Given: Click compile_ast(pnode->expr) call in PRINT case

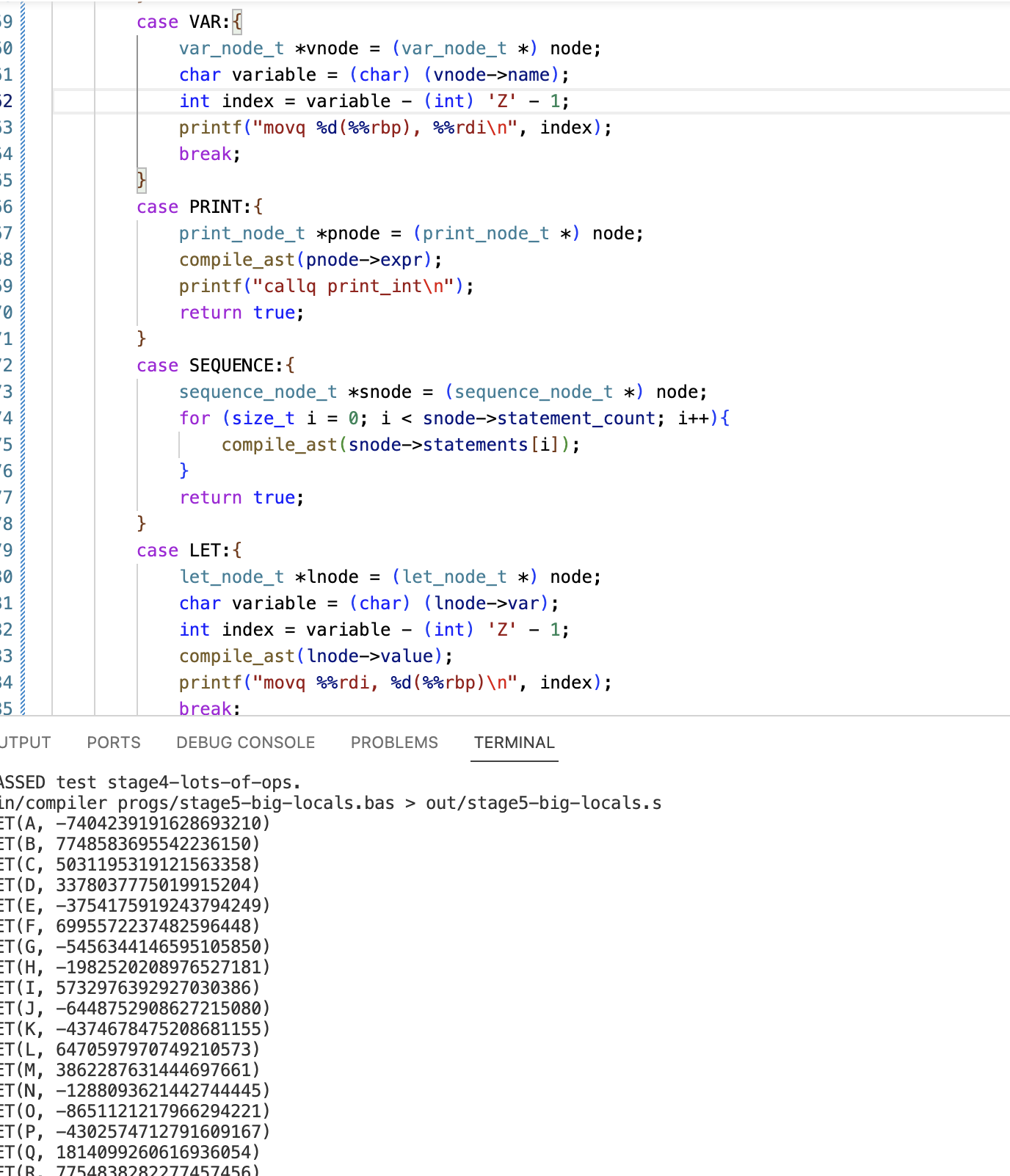Looking at the screenshot, I should point(310,260).
